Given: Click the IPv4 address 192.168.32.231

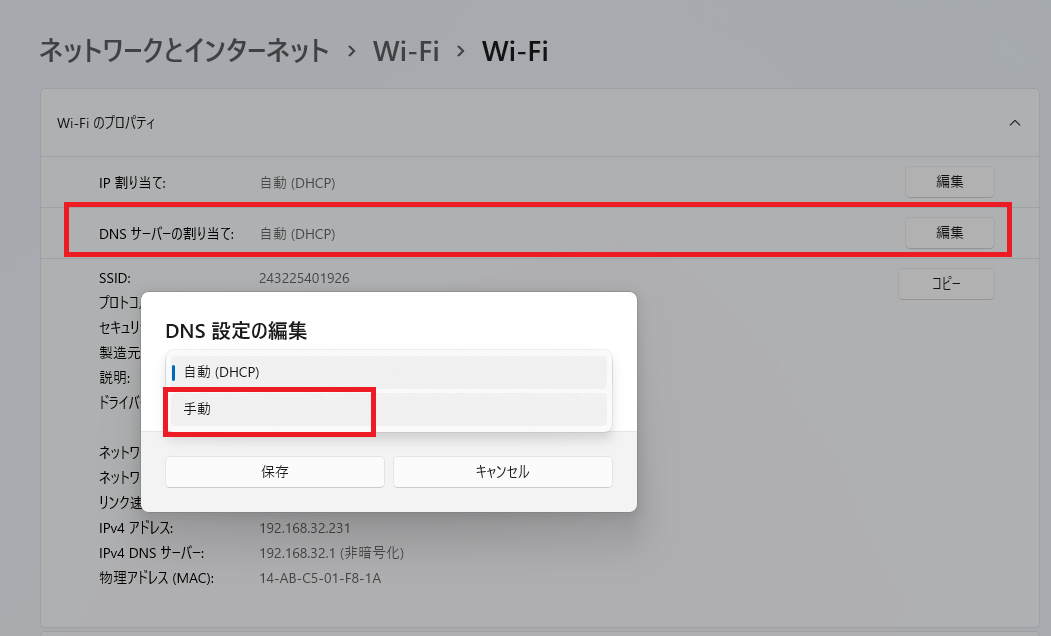Looking at the screenshot, I should pos(305,528).
